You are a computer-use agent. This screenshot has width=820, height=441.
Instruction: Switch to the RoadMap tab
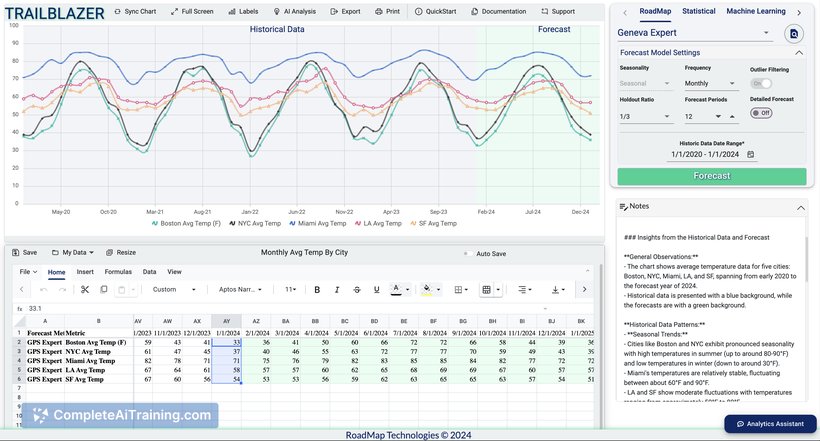pos(655,11)
